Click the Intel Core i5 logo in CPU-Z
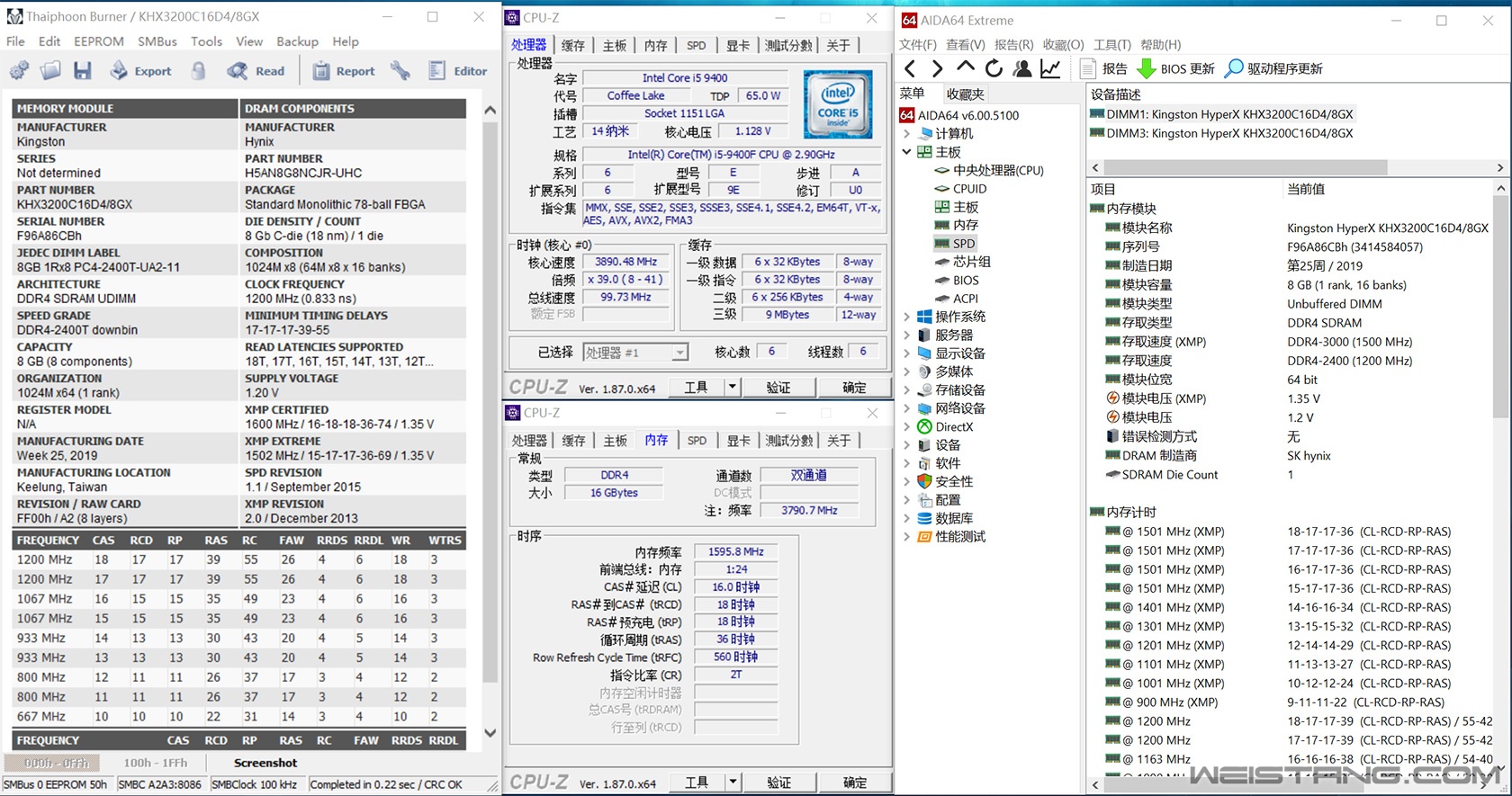1512x796 pixels. coord(838,103)
